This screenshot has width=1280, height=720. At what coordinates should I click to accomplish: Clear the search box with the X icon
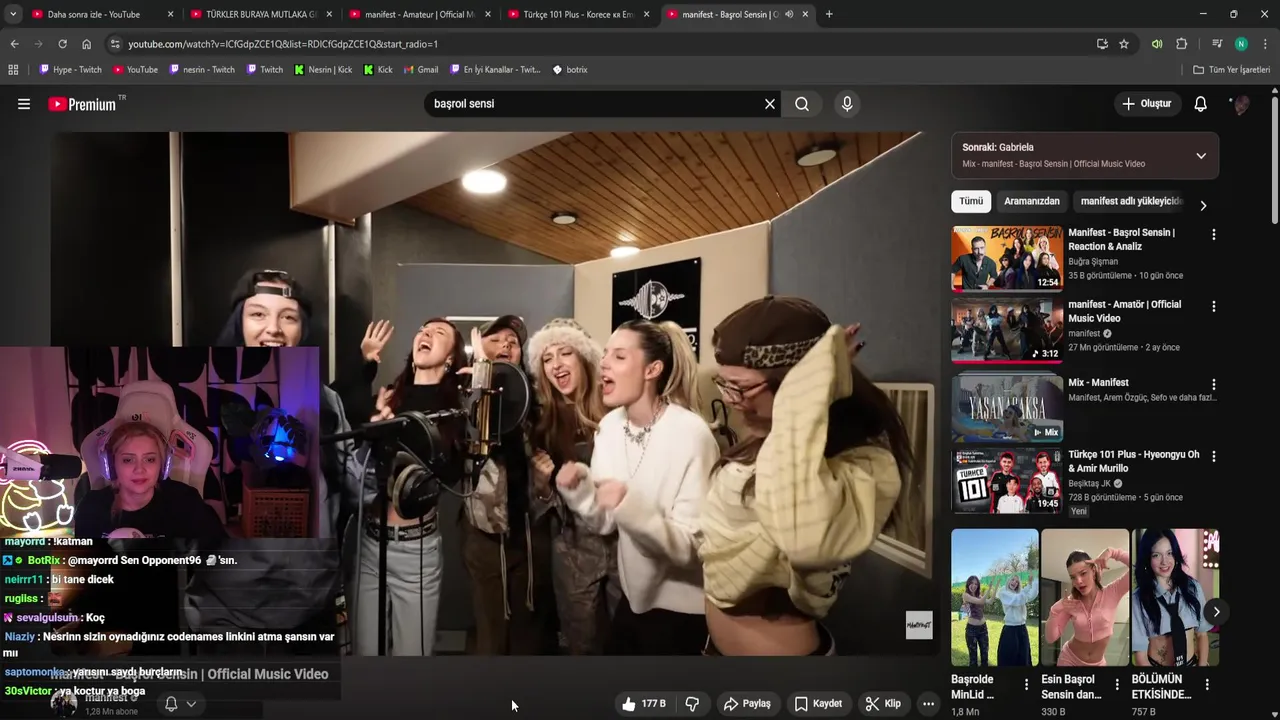[x=770, y=104]
